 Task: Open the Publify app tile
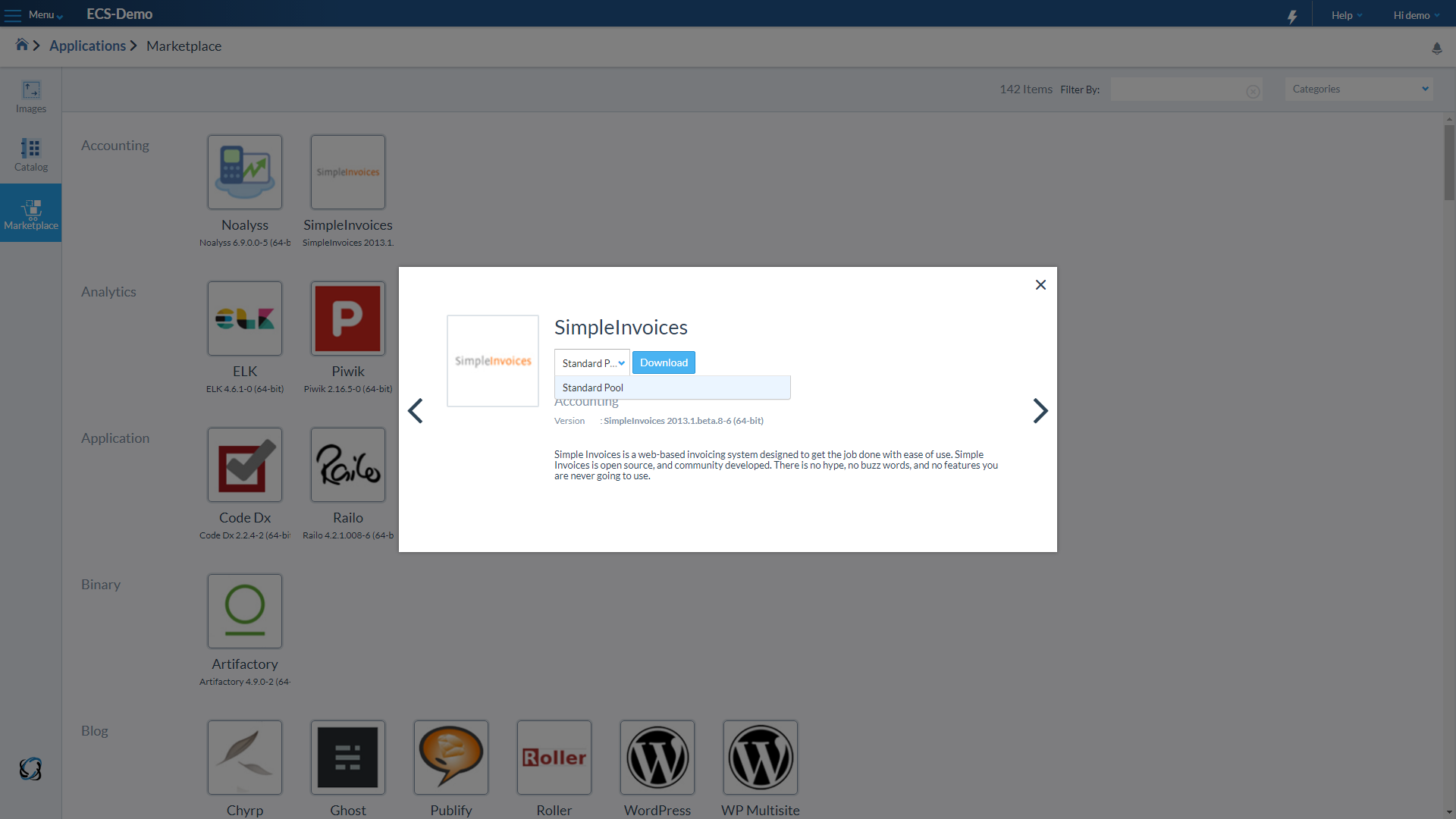[x=451, y=758]
